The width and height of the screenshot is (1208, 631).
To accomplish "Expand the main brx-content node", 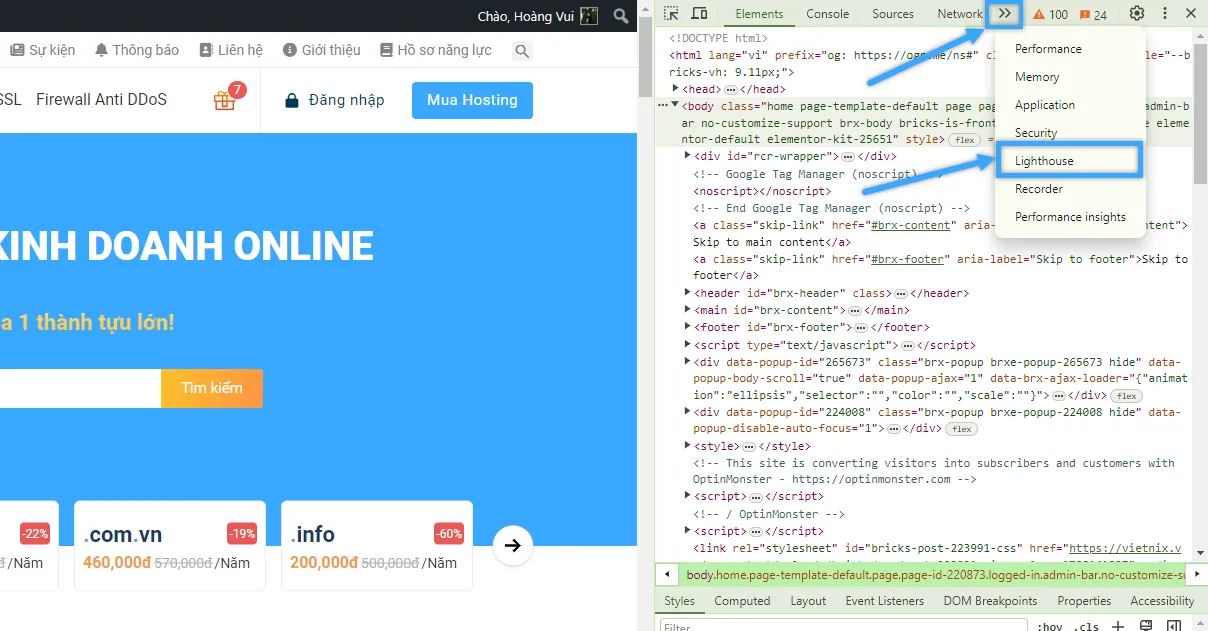I will 687,310.
